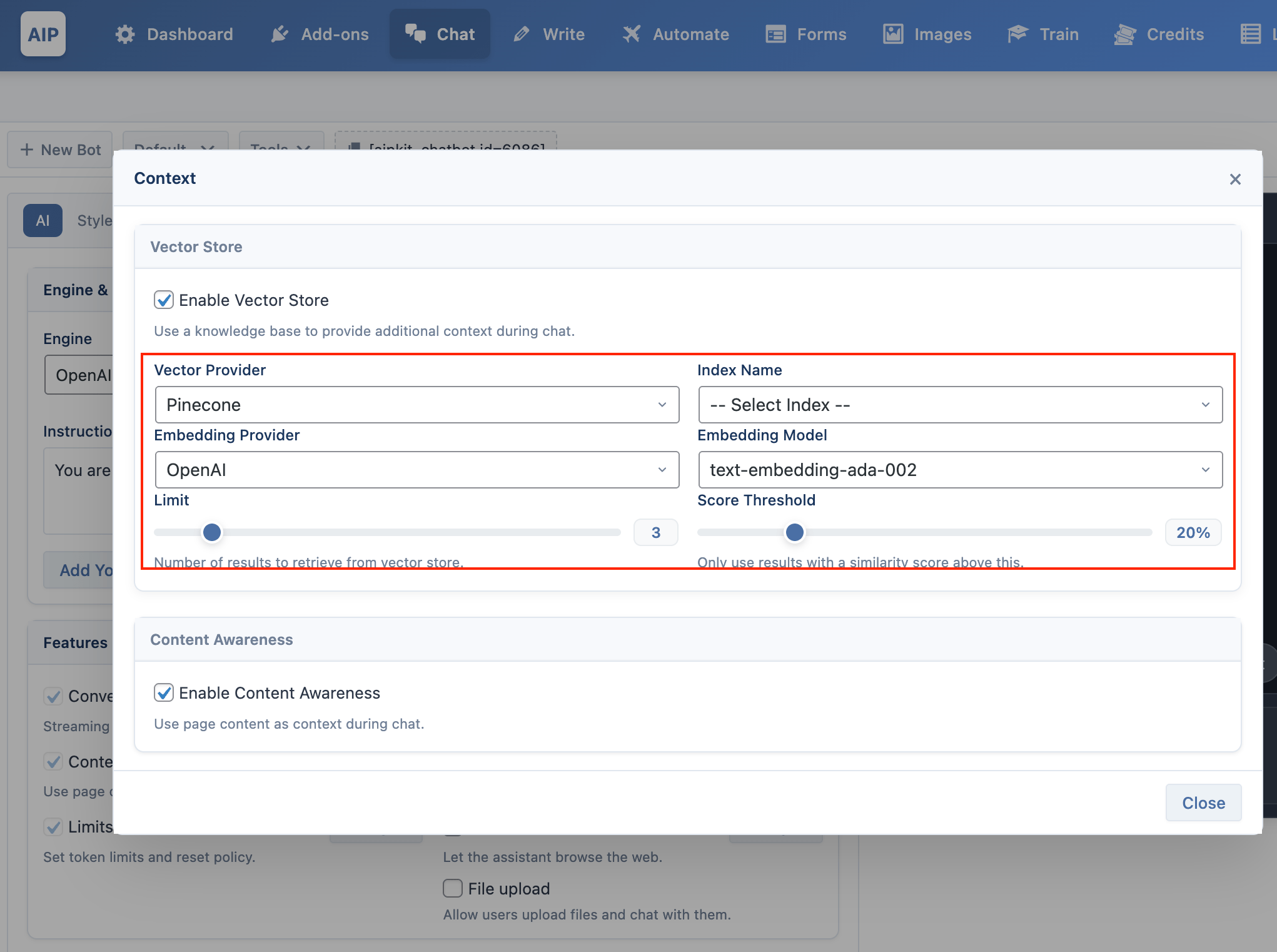Open the Automate section

tap(675, 34)
